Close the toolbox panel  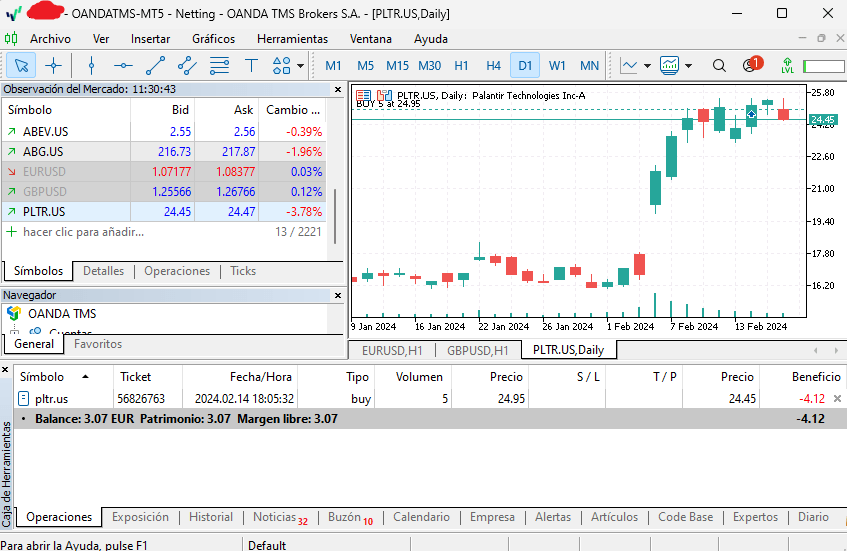(x=5, y=370)
